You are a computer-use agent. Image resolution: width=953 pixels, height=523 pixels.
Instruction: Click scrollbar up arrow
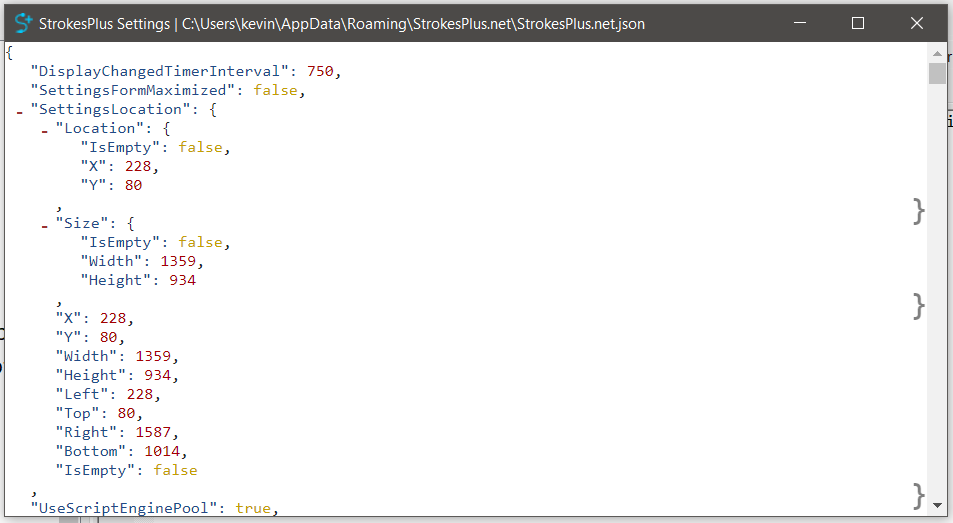pos(937,53)
